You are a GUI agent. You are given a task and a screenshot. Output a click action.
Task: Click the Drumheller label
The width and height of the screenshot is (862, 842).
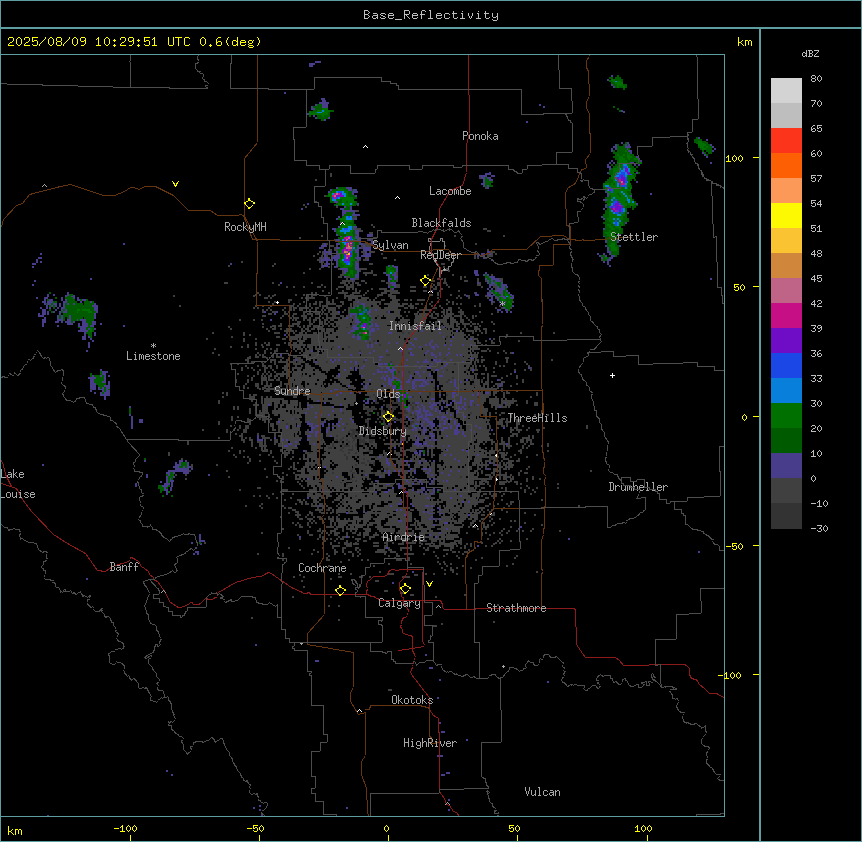[x=638, y=487]
